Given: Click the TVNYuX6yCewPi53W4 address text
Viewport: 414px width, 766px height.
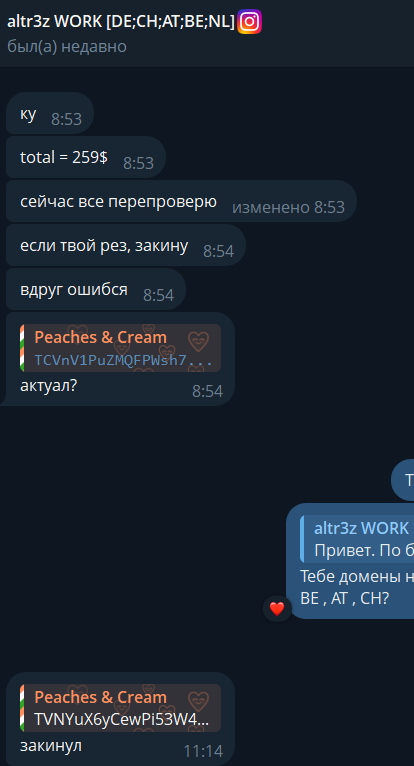Looking at the screenshot, I should tap(122, 719).
